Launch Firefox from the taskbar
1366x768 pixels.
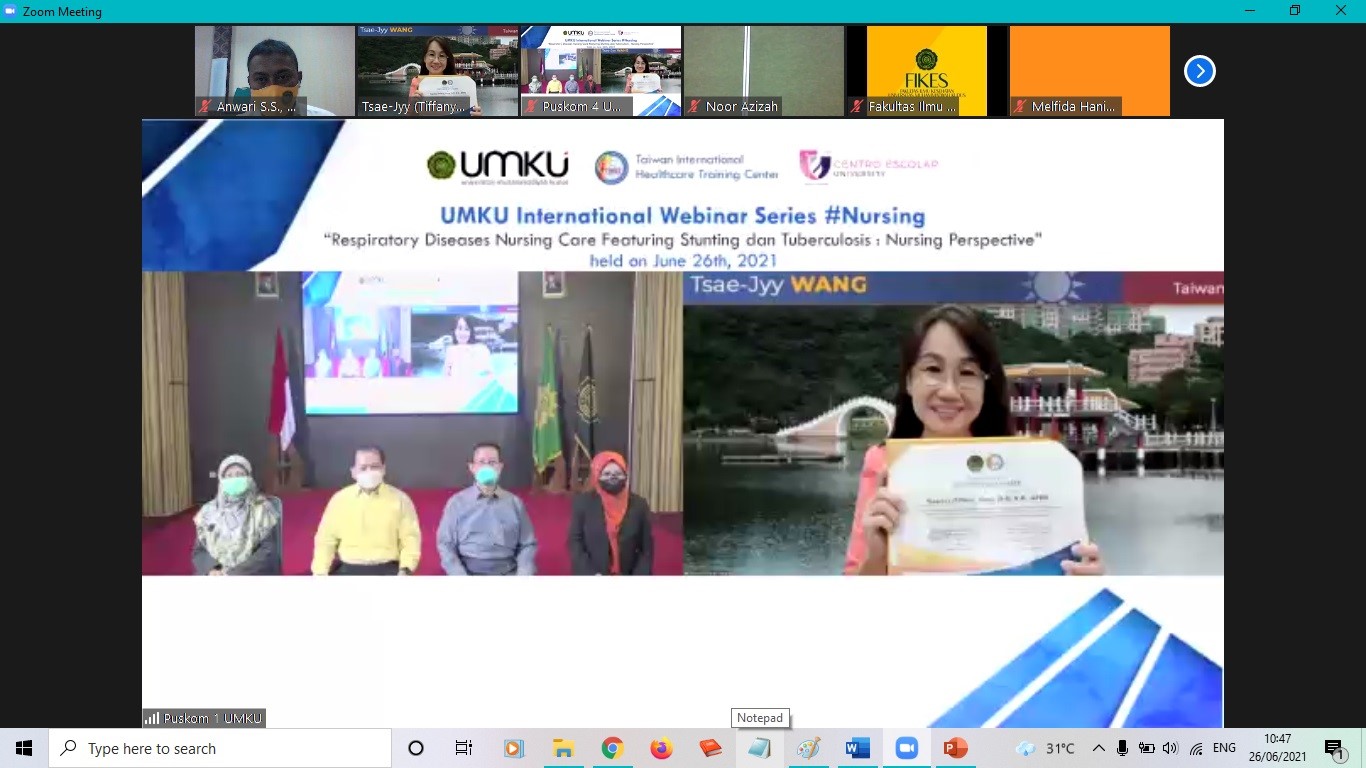[x=661, y=748]
